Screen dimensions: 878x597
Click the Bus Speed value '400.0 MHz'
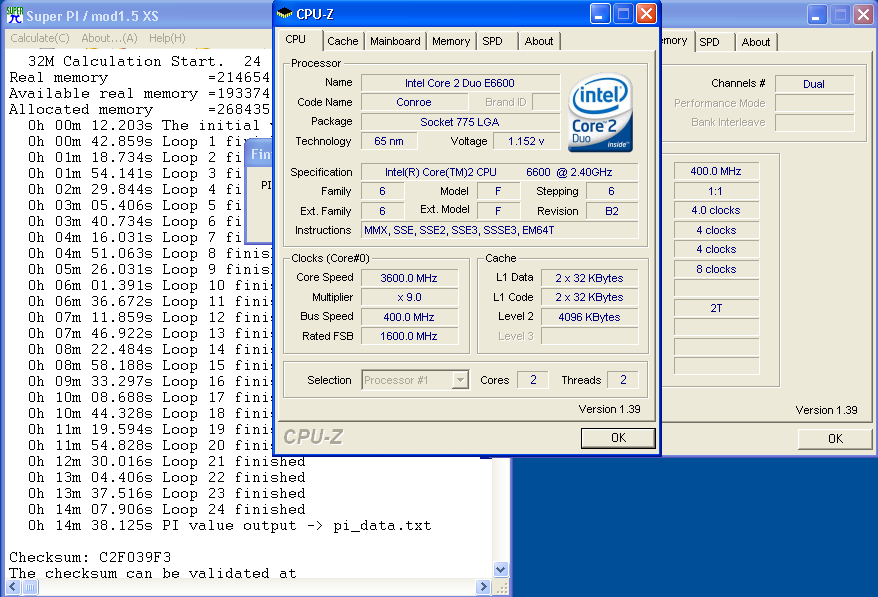[409, 317]
